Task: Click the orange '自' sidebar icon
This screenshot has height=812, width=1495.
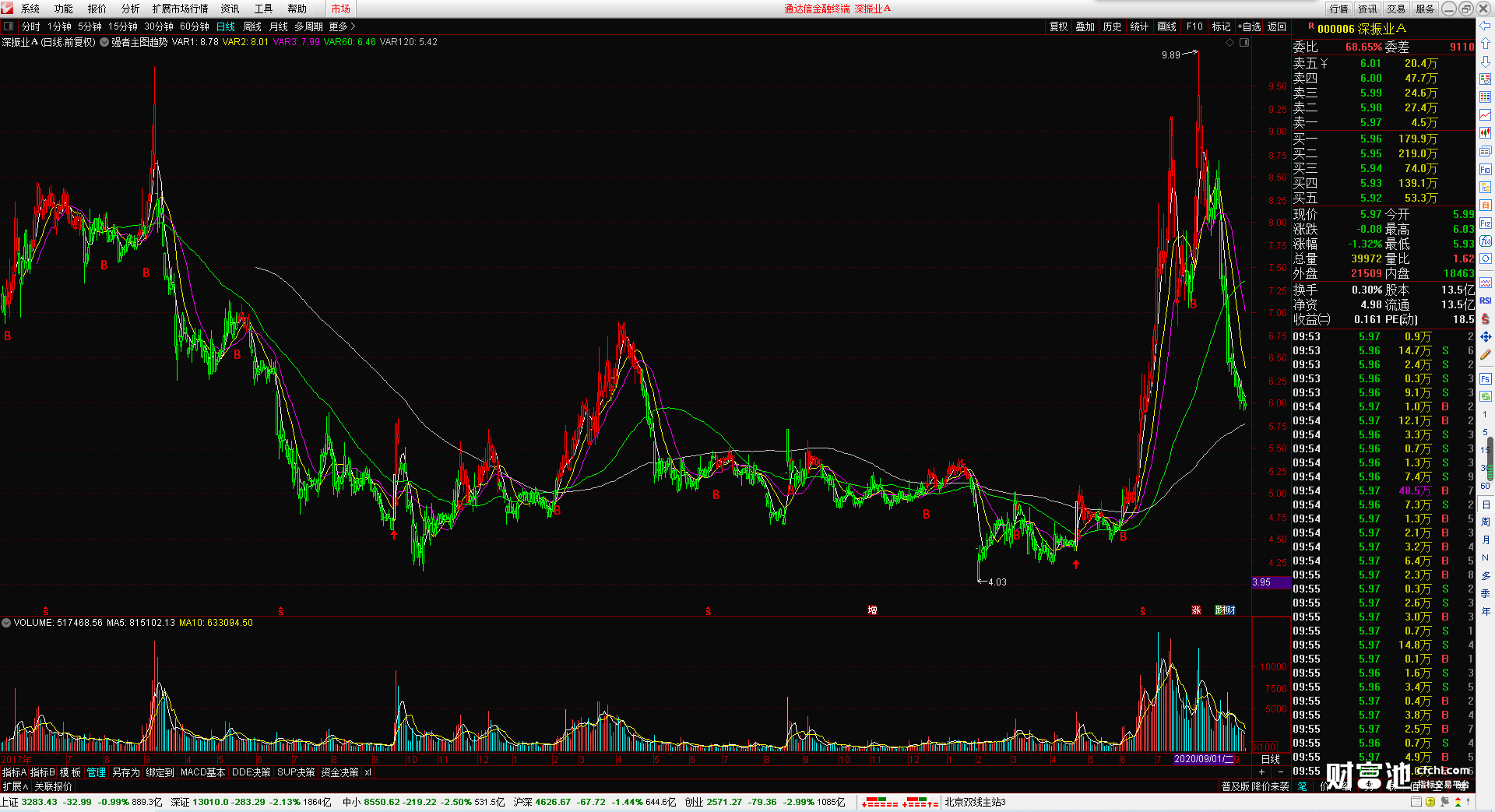Action: (x=1485, y=205)
